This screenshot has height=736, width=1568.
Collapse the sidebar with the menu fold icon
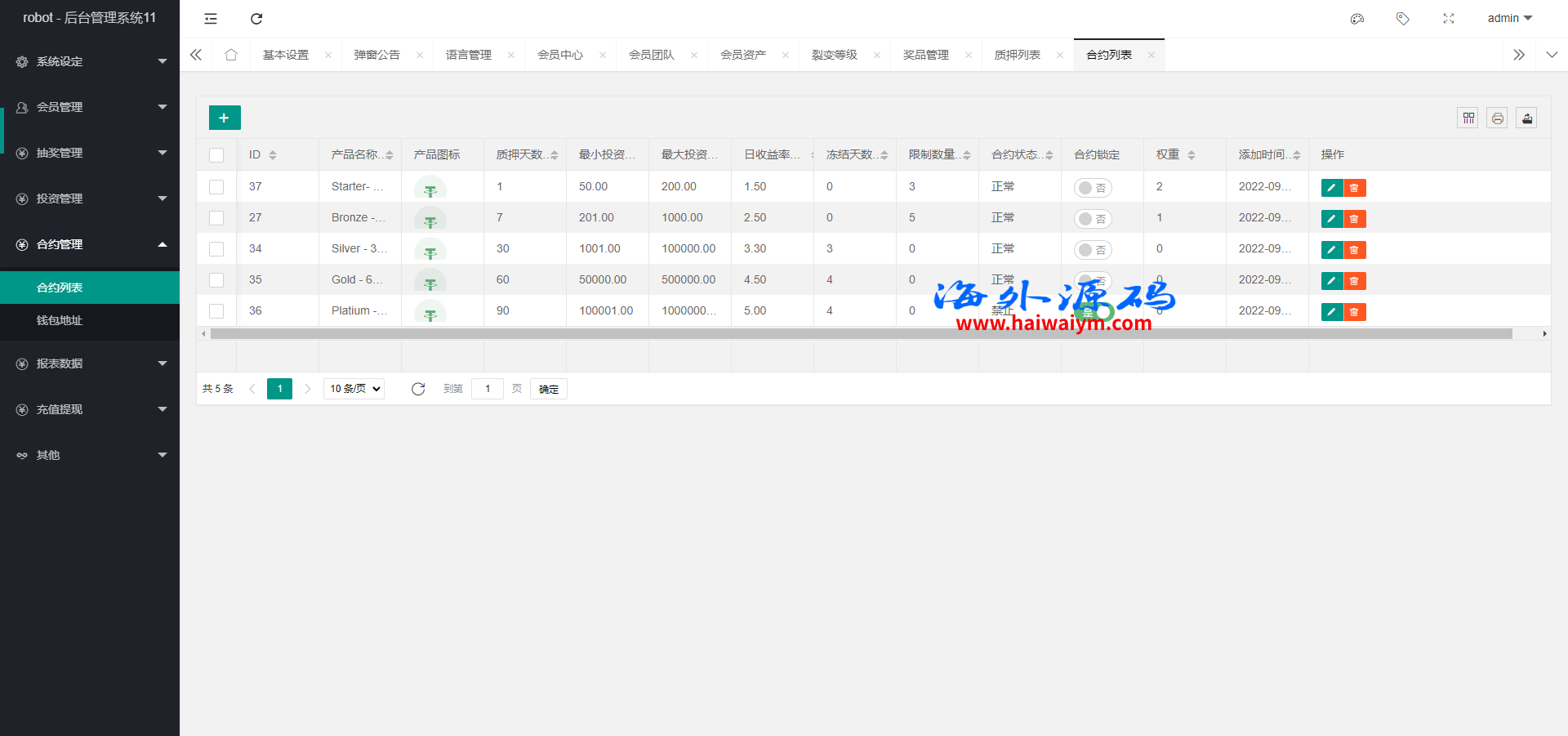click(x=211, y=19)
